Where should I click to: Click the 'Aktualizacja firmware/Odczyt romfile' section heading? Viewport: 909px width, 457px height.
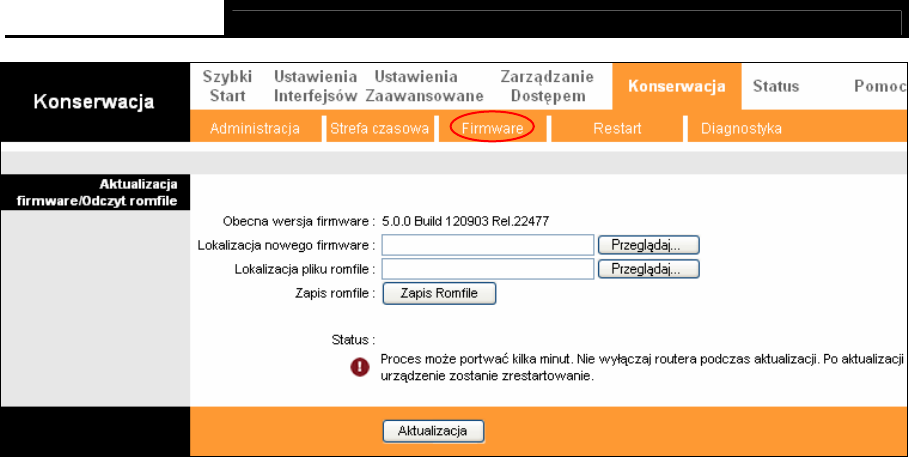point(97,193)
